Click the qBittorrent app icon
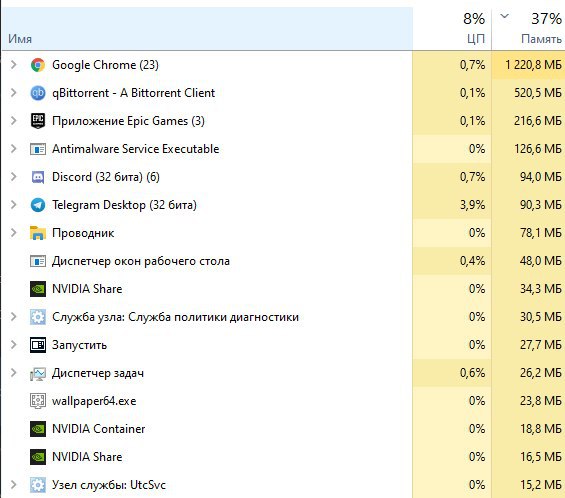The height and width of the screenshot is (498, 565). click(x=38, y=93)
